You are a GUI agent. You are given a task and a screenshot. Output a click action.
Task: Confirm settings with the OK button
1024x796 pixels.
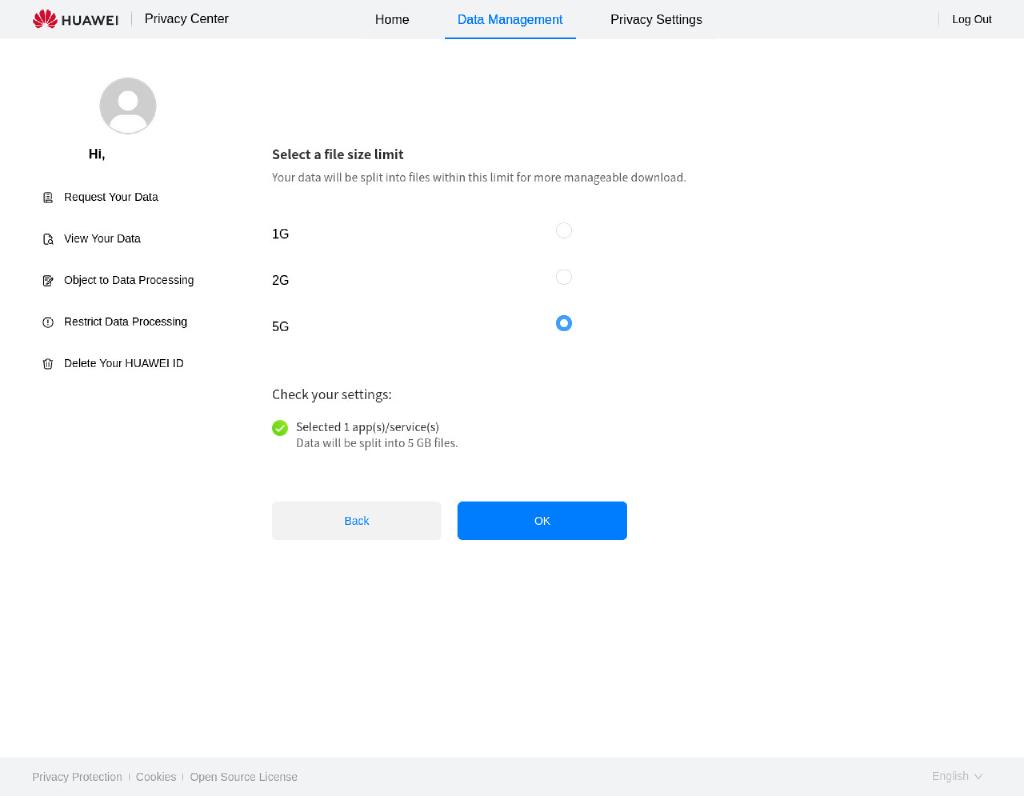tap(542, 520)
